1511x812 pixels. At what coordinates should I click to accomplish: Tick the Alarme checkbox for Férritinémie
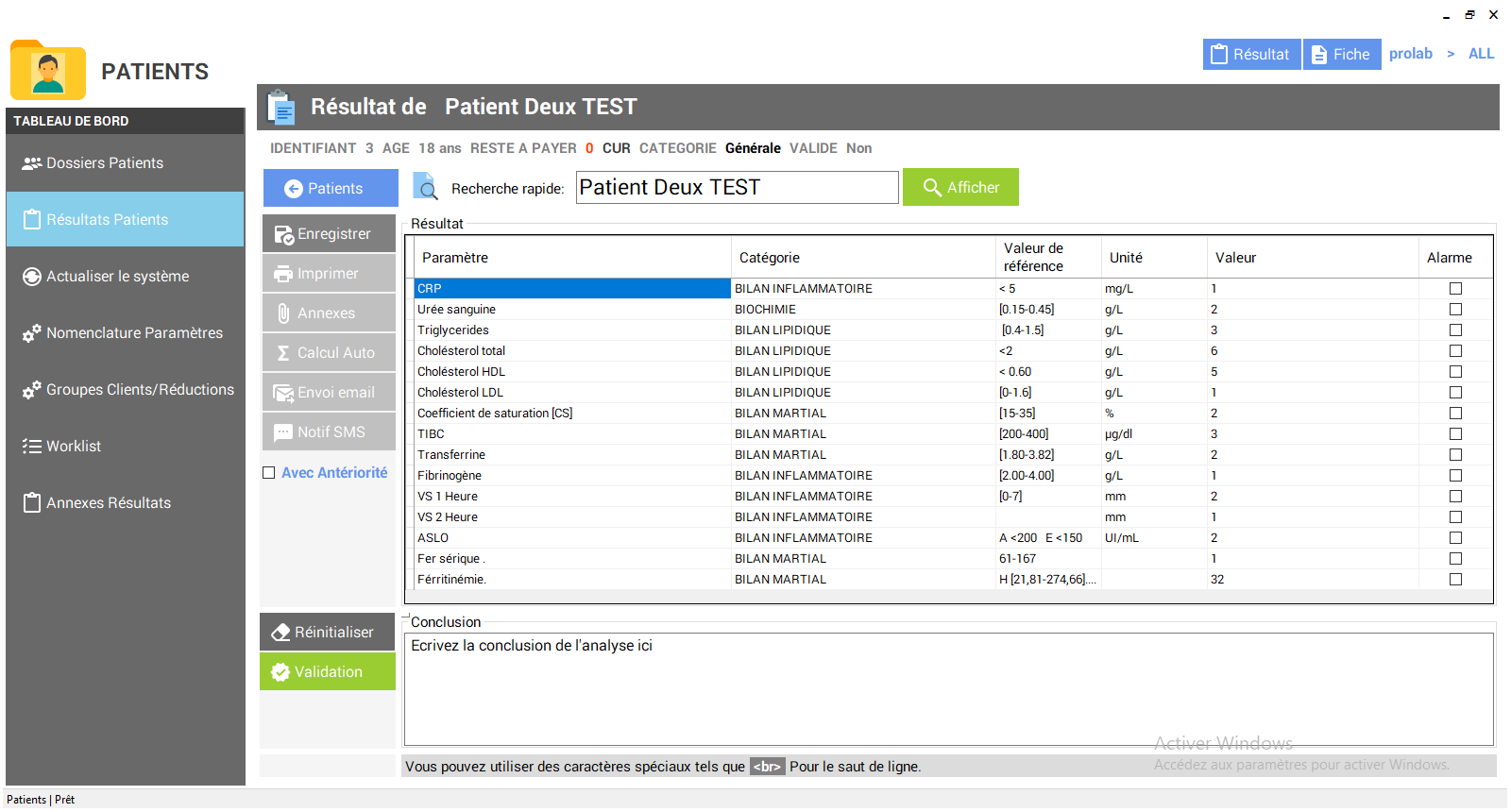(x=1455, y=580)
